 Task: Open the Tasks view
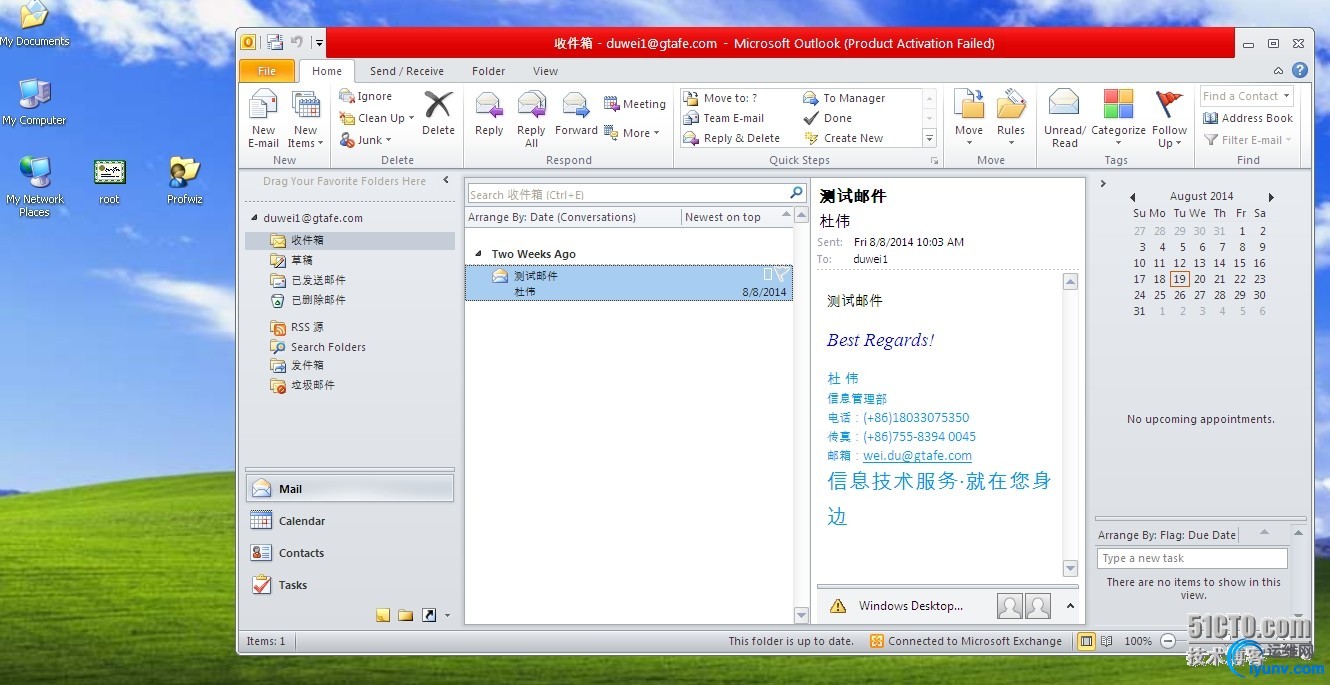[350, 584]
